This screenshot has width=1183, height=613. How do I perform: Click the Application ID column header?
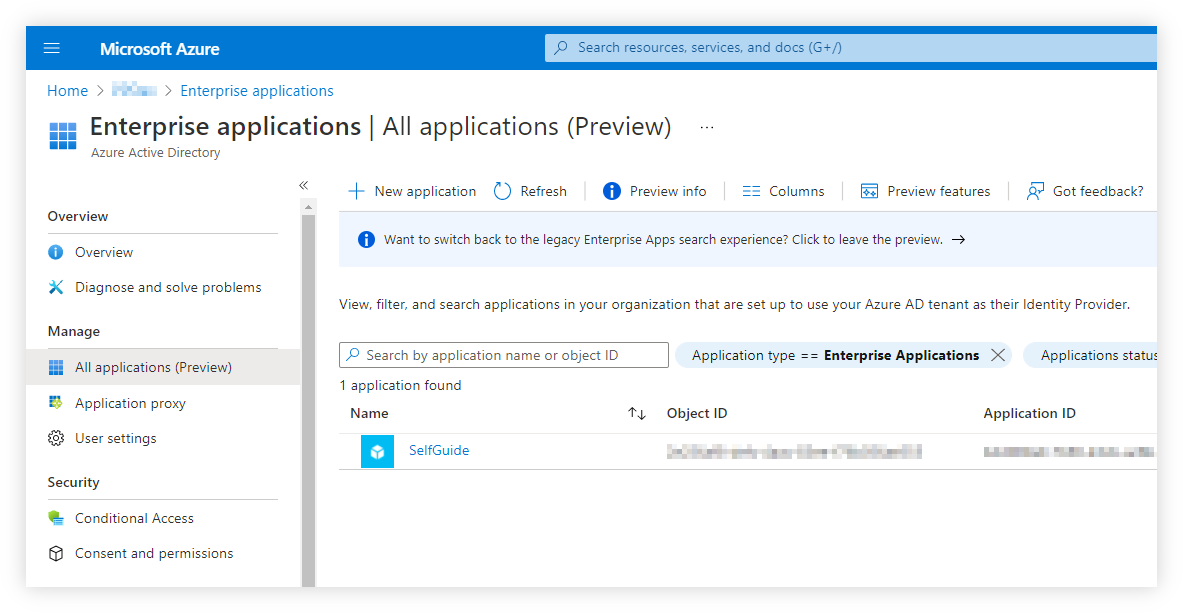1029,413
